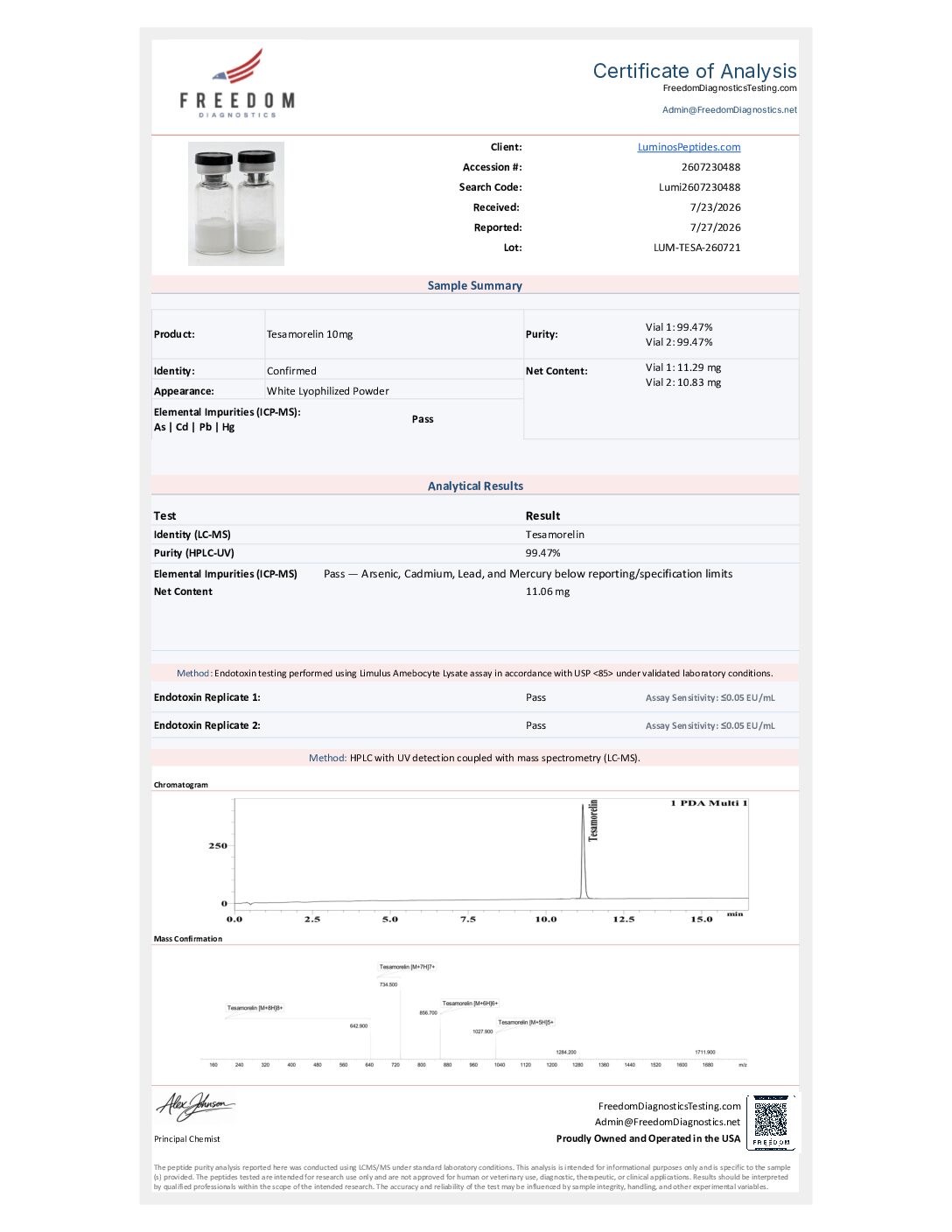Click Assay Sensitivity for Endotoxin Replicate 1
The image size is (952, 1232).
710,698
